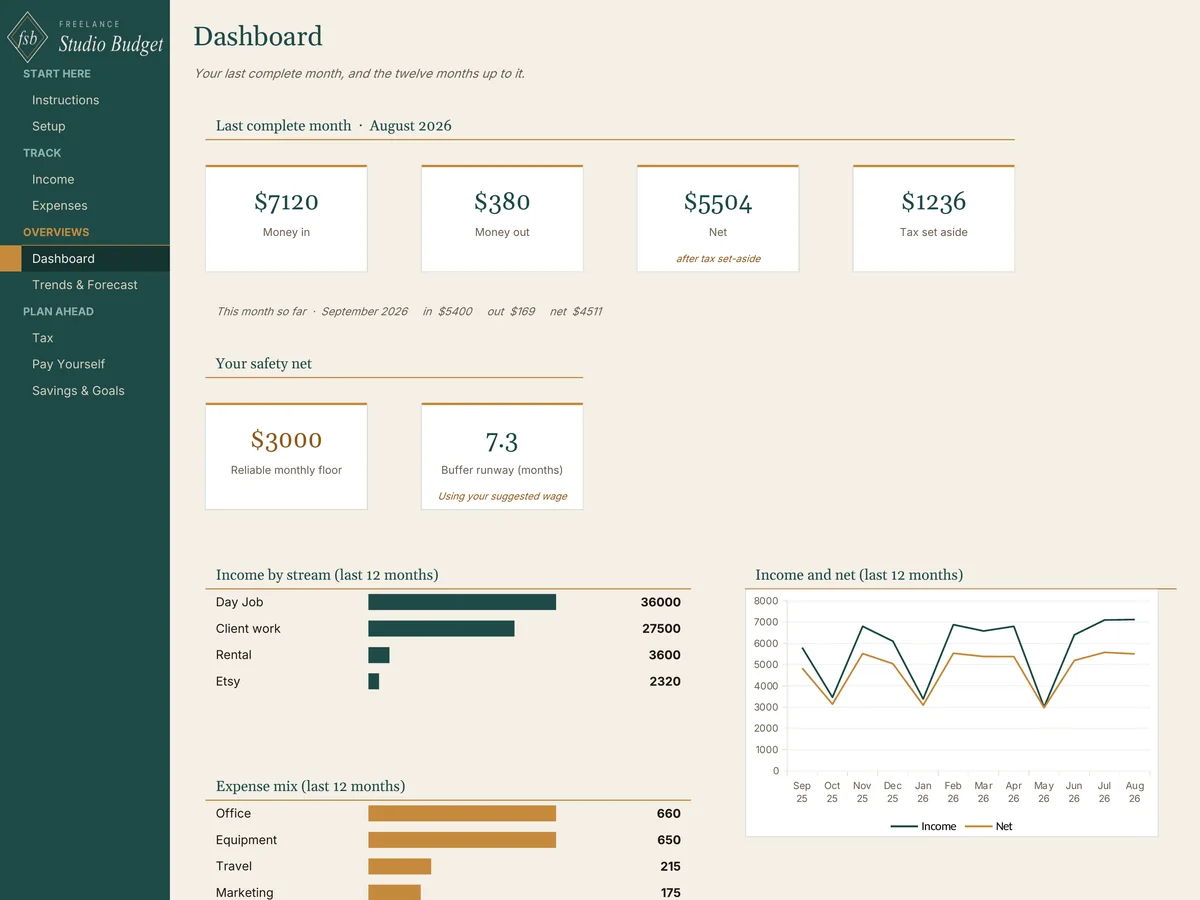1200x900 pixels.
Task: Click the "Your safety net" heading
Action: click(x=264, y=364)
